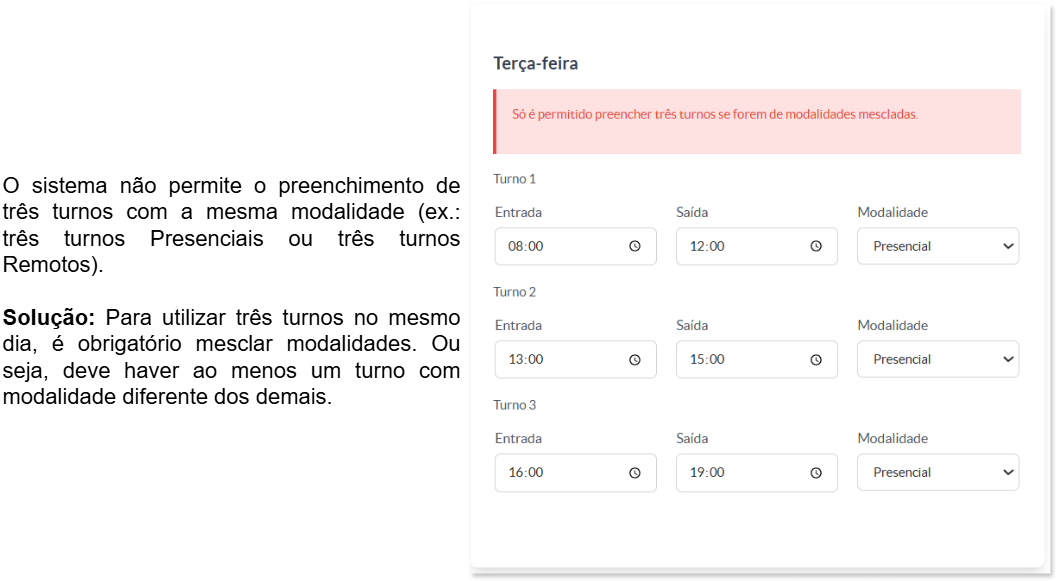Click the Terça-feira heading
The width and height of the screenshot is (1056, 581).
[535, 63]
